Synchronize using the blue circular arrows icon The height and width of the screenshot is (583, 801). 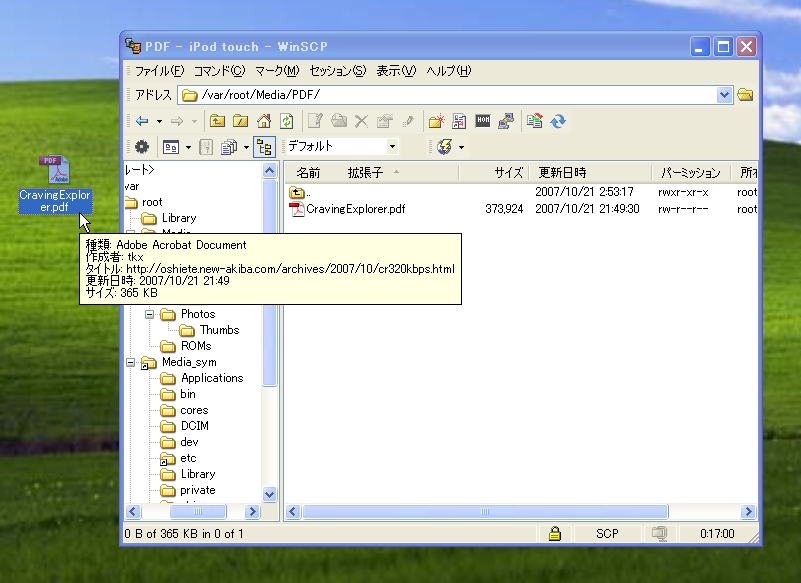coord(558,121)
